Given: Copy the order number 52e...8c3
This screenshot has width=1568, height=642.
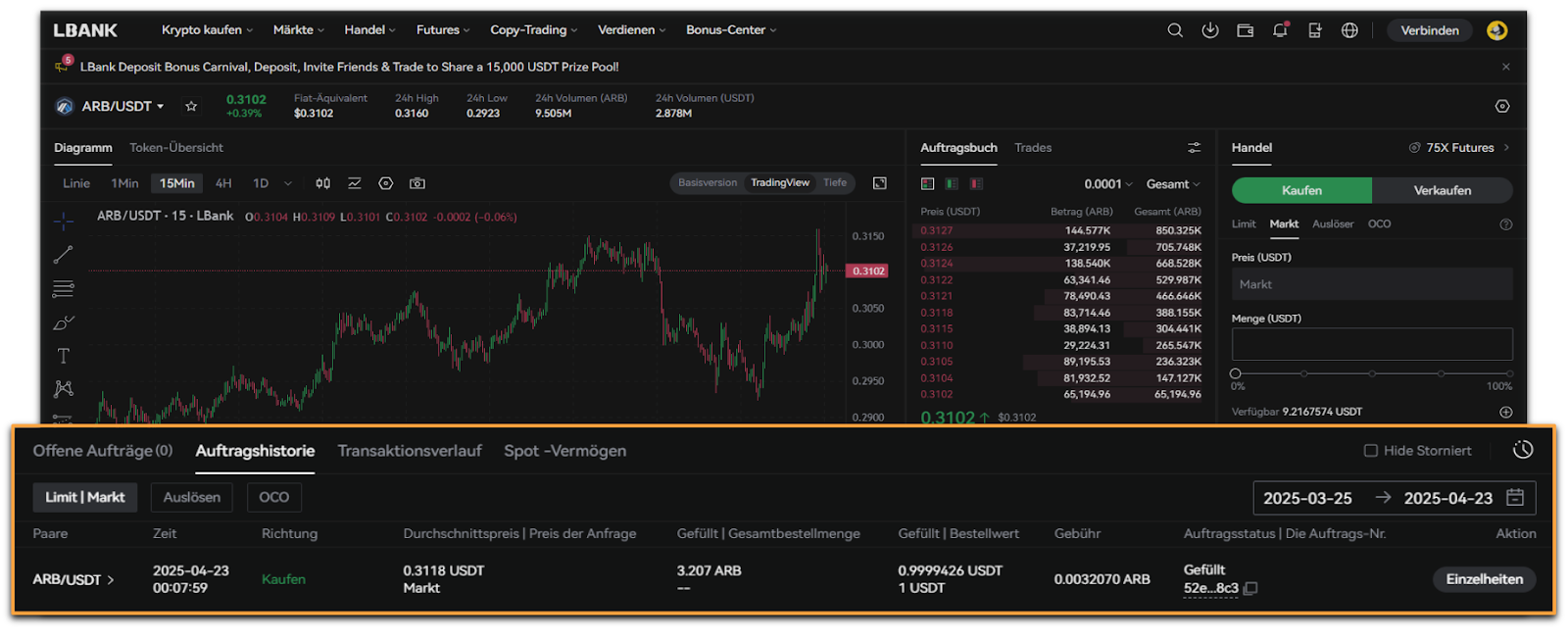Looking at the screenshot, I should coord(1250,588).
